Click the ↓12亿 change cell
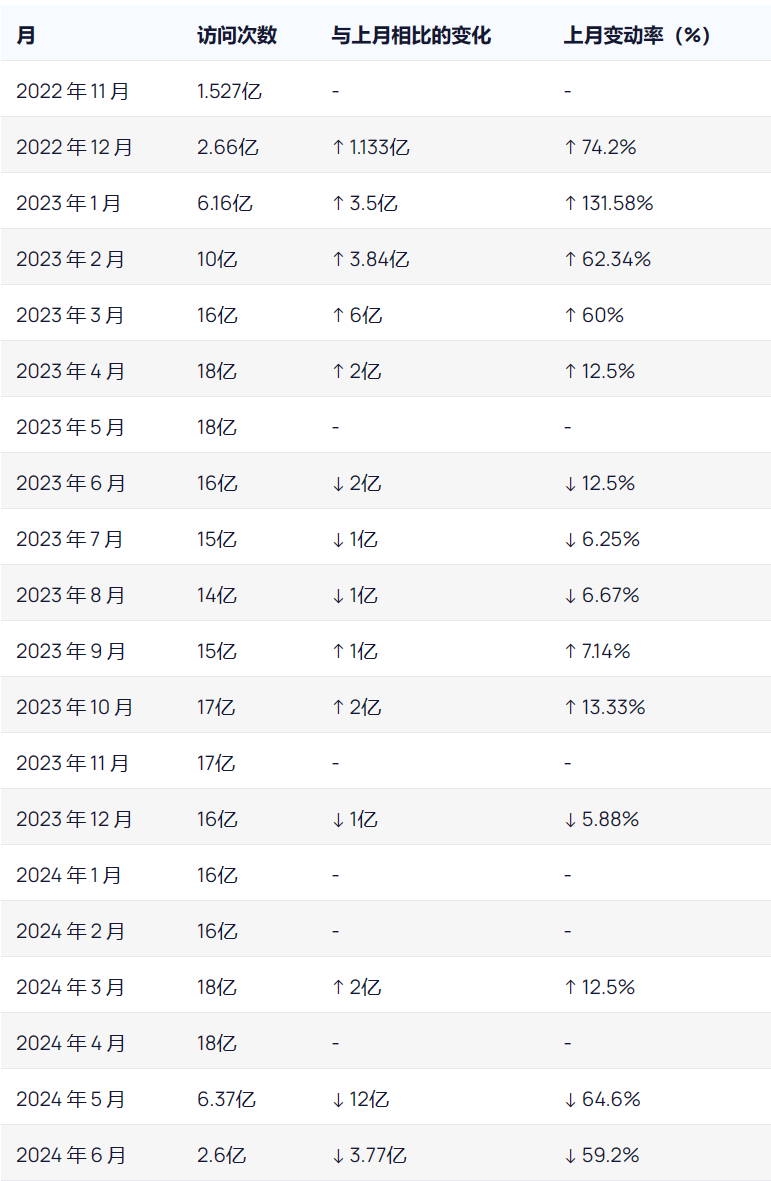Image resolution: width=771 pixels, height=1181 pixels. pos(360,1099)
